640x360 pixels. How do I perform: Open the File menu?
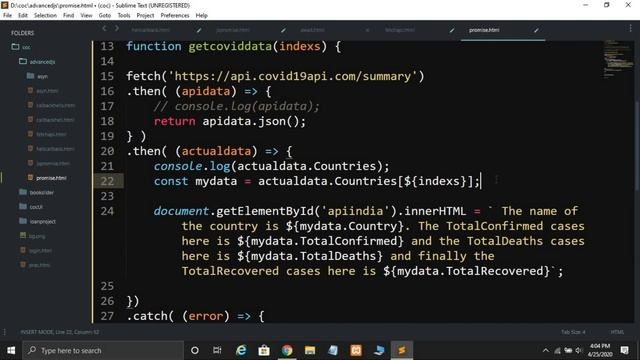tap(7, 15)
